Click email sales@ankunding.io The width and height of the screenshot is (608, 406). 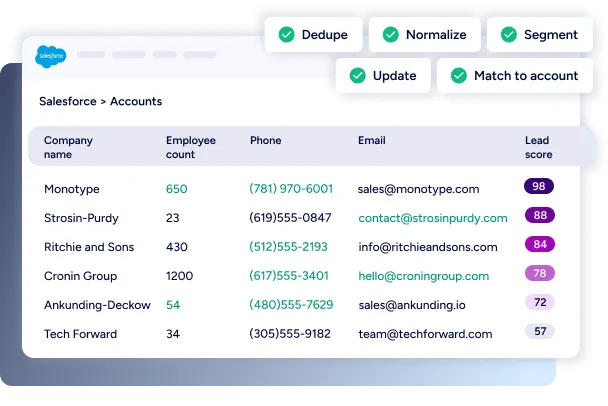(412, 305)
